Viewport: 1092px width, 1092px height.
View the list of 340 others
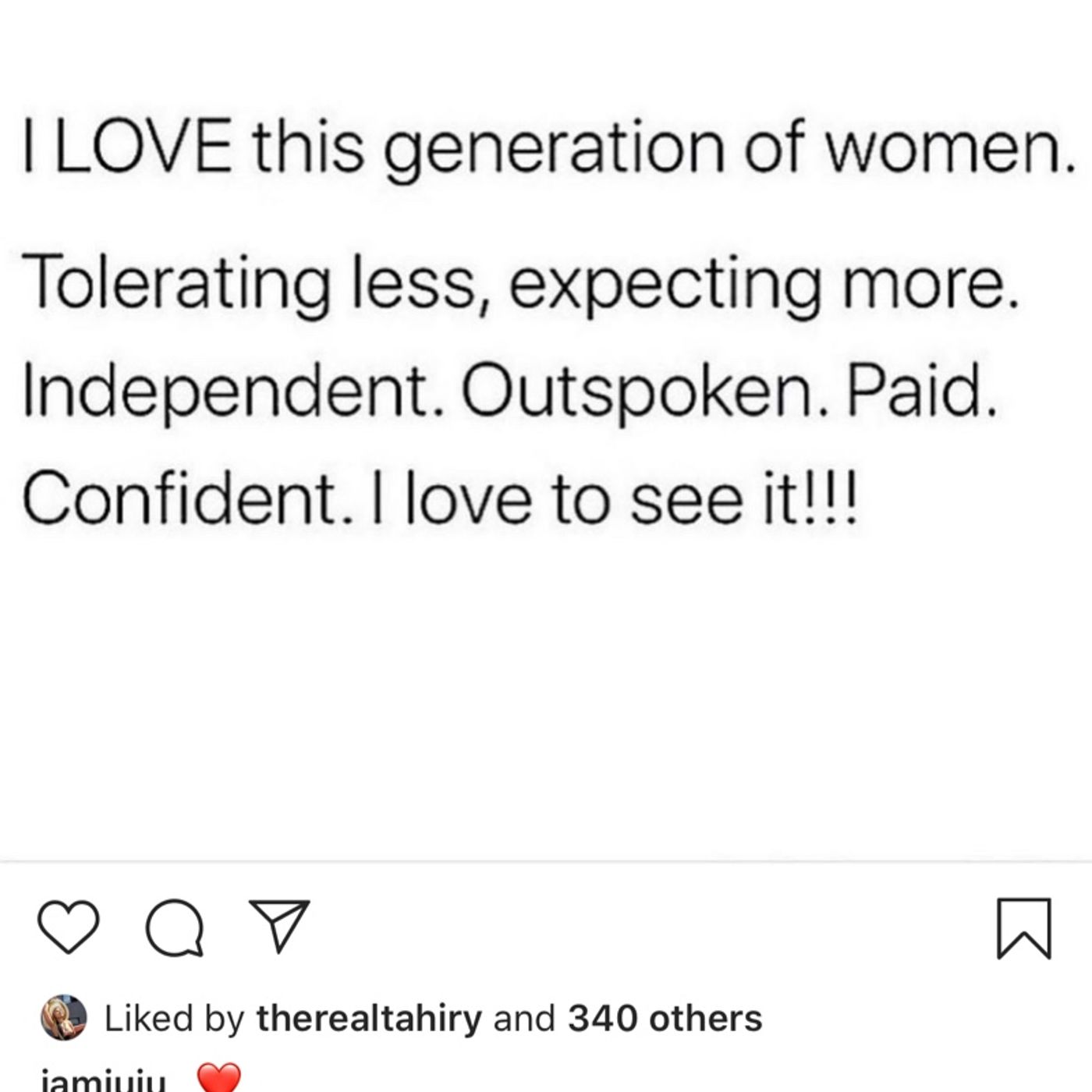(x=665, y=1018)
